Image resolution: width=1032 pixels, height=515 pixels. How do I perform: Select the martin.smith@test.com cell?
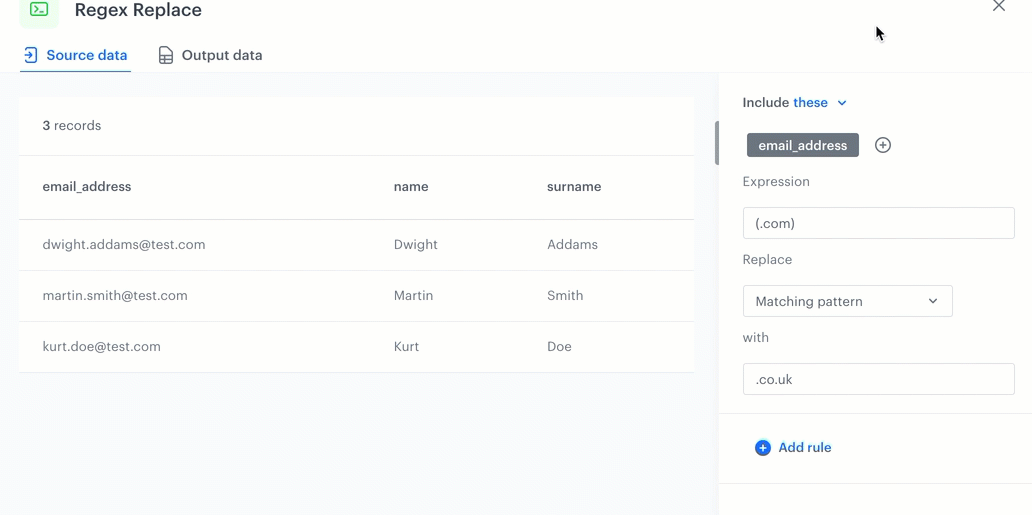point(115,295)
